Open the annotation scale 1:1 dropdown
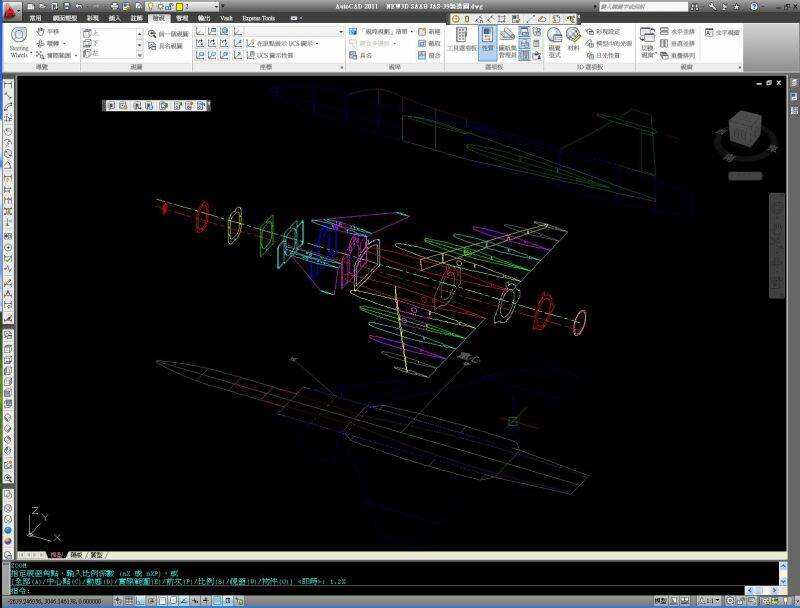Screen dimensions: 800x608 [x=710, y=601]
